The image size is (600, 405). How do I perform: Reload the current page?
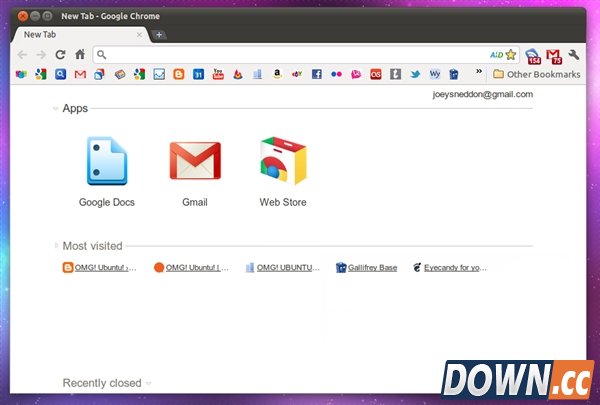pyautogui.click(x=60, y=54)
